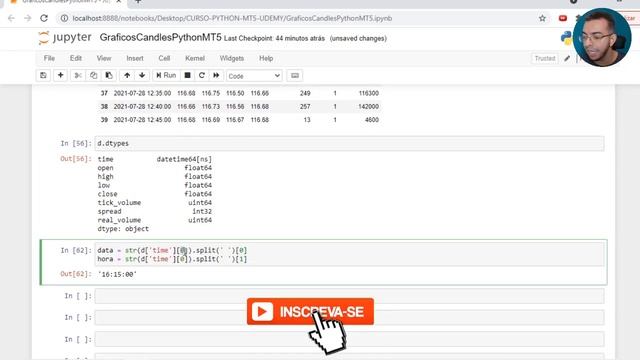The image size is (640, 360).
Task: Save notebook with the floppy disk icon
Action: point(43,76)
